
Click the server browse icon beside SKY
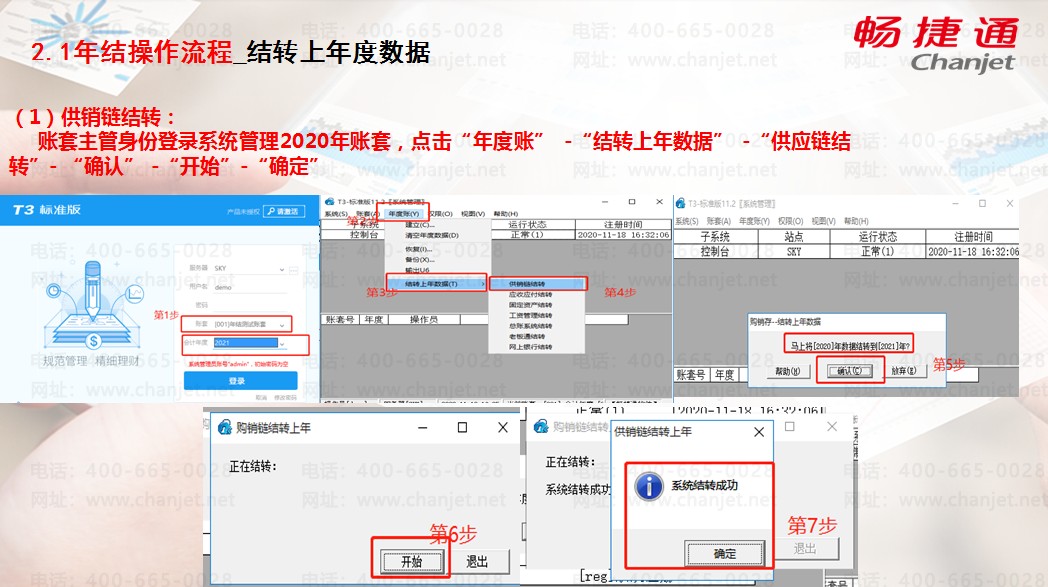(x=293, y=271)
